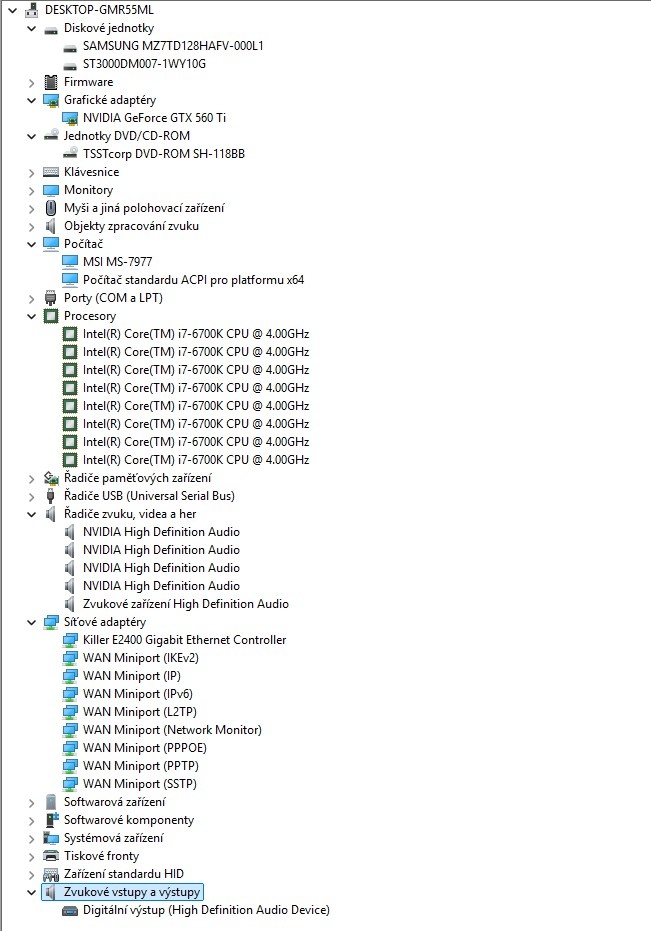Collapse the Diskové jednotky category

(x=31, y=28)
